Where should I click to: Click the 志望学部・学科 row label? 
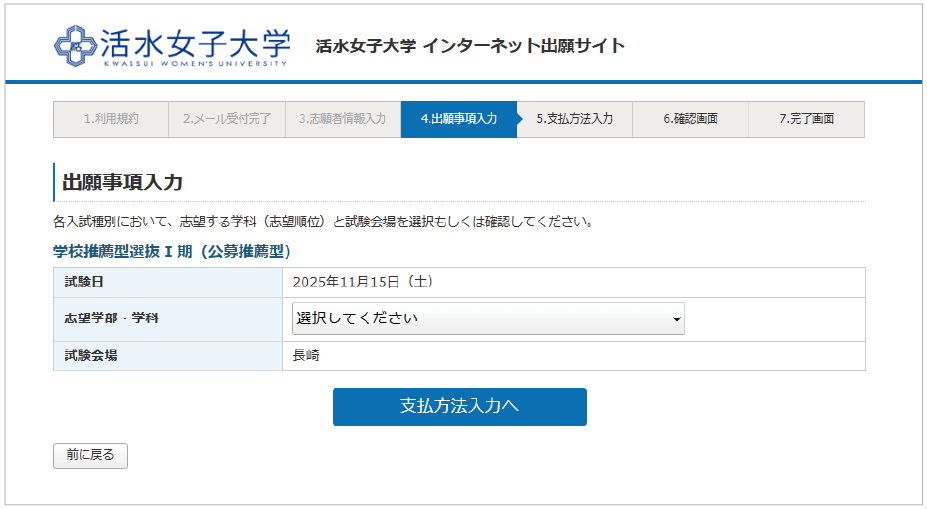pyautogui.click(x=112, y=319)
